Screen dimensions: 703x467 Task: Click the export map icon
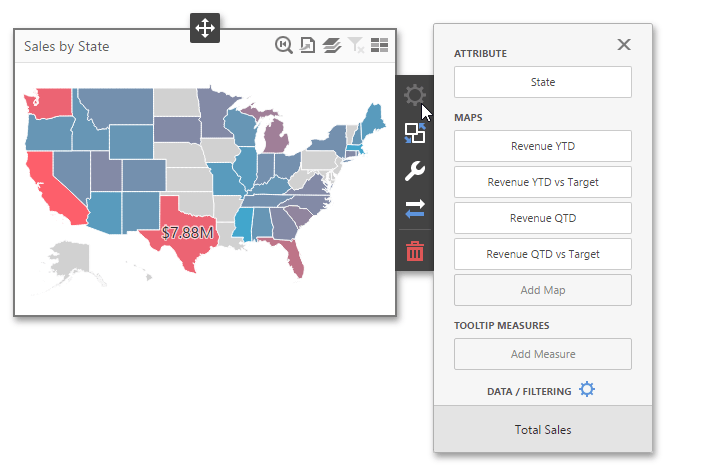(x=308, y=46)
